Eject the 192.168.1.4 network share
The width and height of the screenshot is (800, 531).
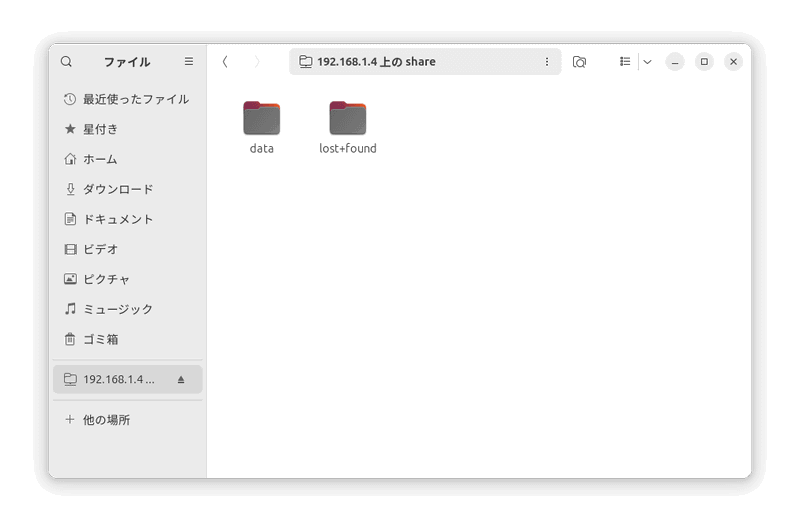pyautogui.click(x=181, y=380)
